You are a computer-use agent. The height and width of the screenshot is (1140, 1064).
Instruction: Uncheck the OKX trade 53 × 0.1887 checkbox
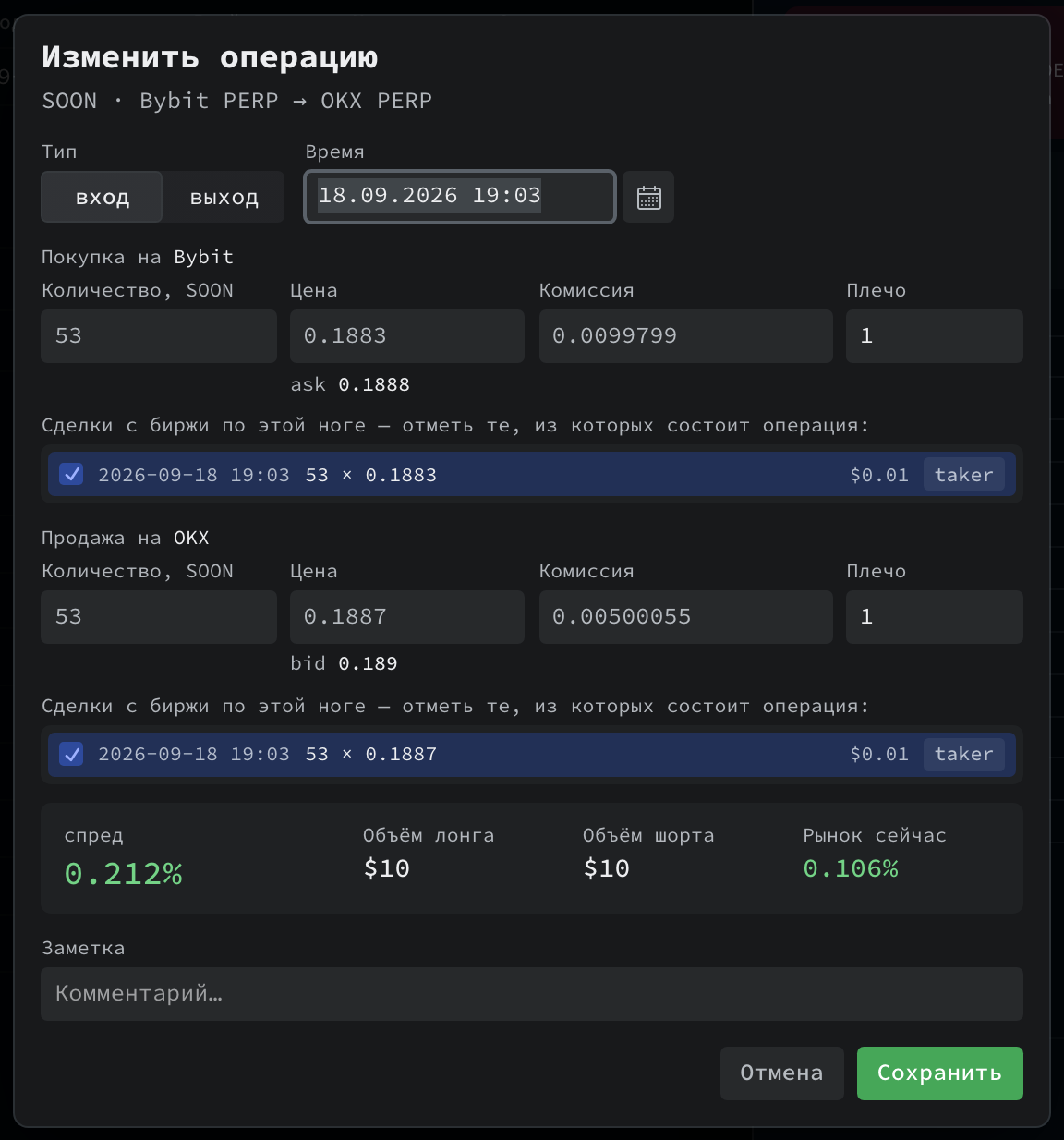click(71, 754)
